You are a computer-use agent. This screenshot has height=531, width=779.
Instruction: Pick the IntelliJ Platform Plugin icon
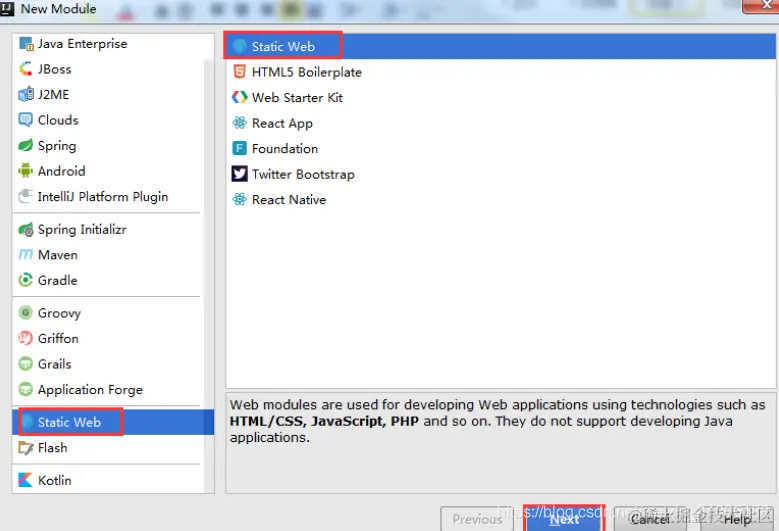click(26, 197)
